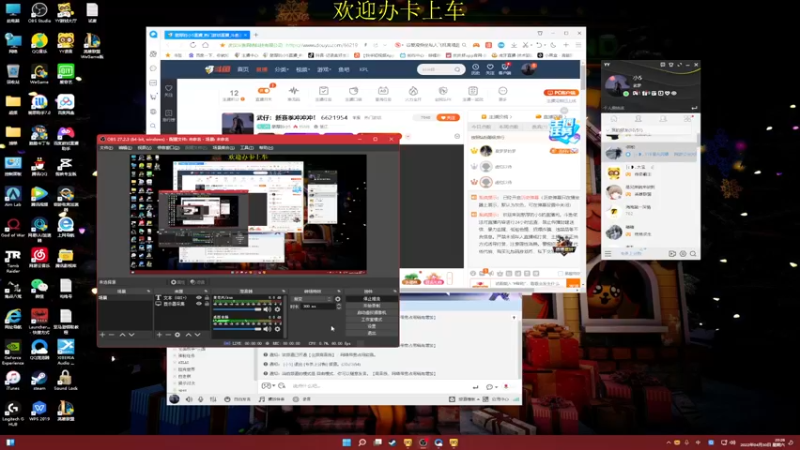Move the source down in the OBS Sources panel
Image resolution: width=800 pixels, height=450 pixels.
click(x=197, y=335)
